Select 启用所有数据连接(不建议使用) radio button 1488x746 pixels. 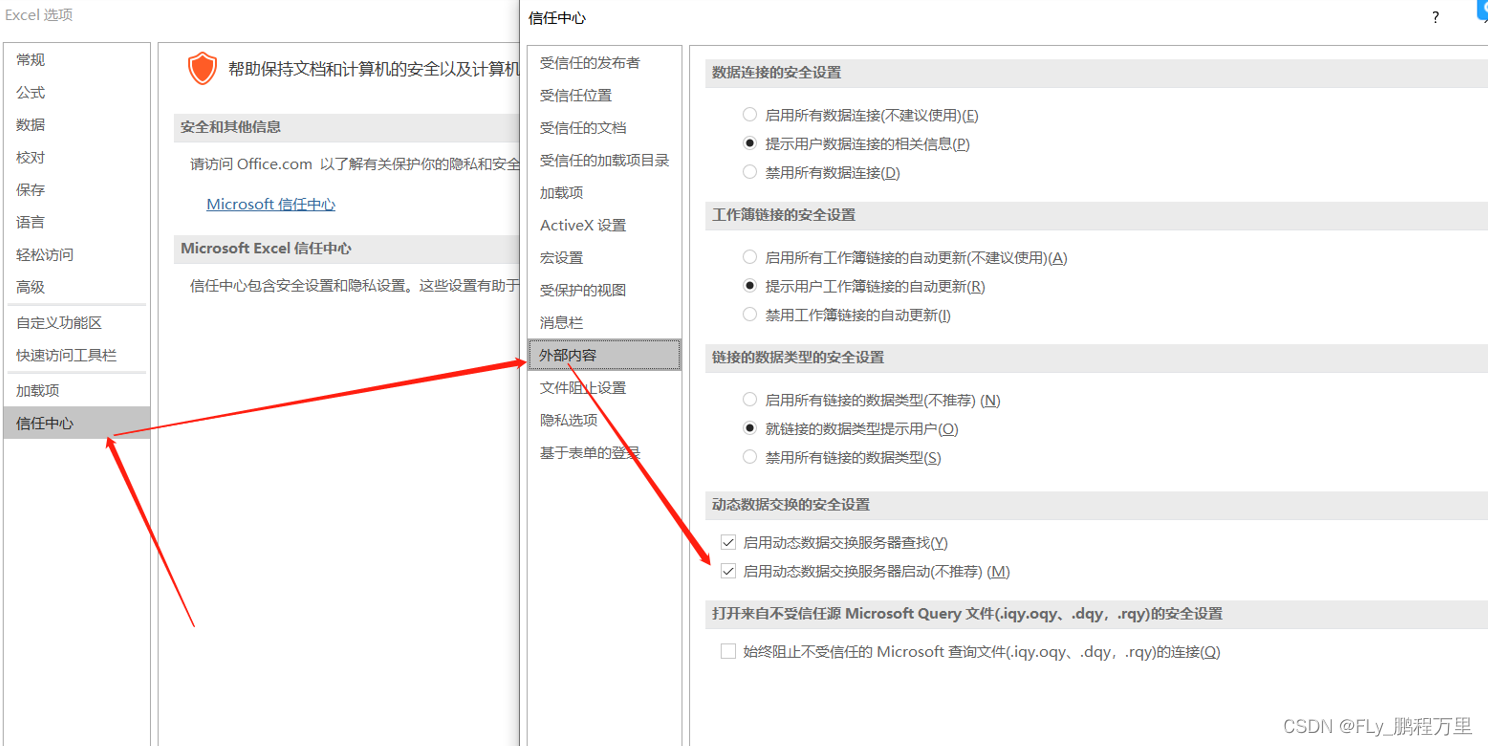coord(750,115)
